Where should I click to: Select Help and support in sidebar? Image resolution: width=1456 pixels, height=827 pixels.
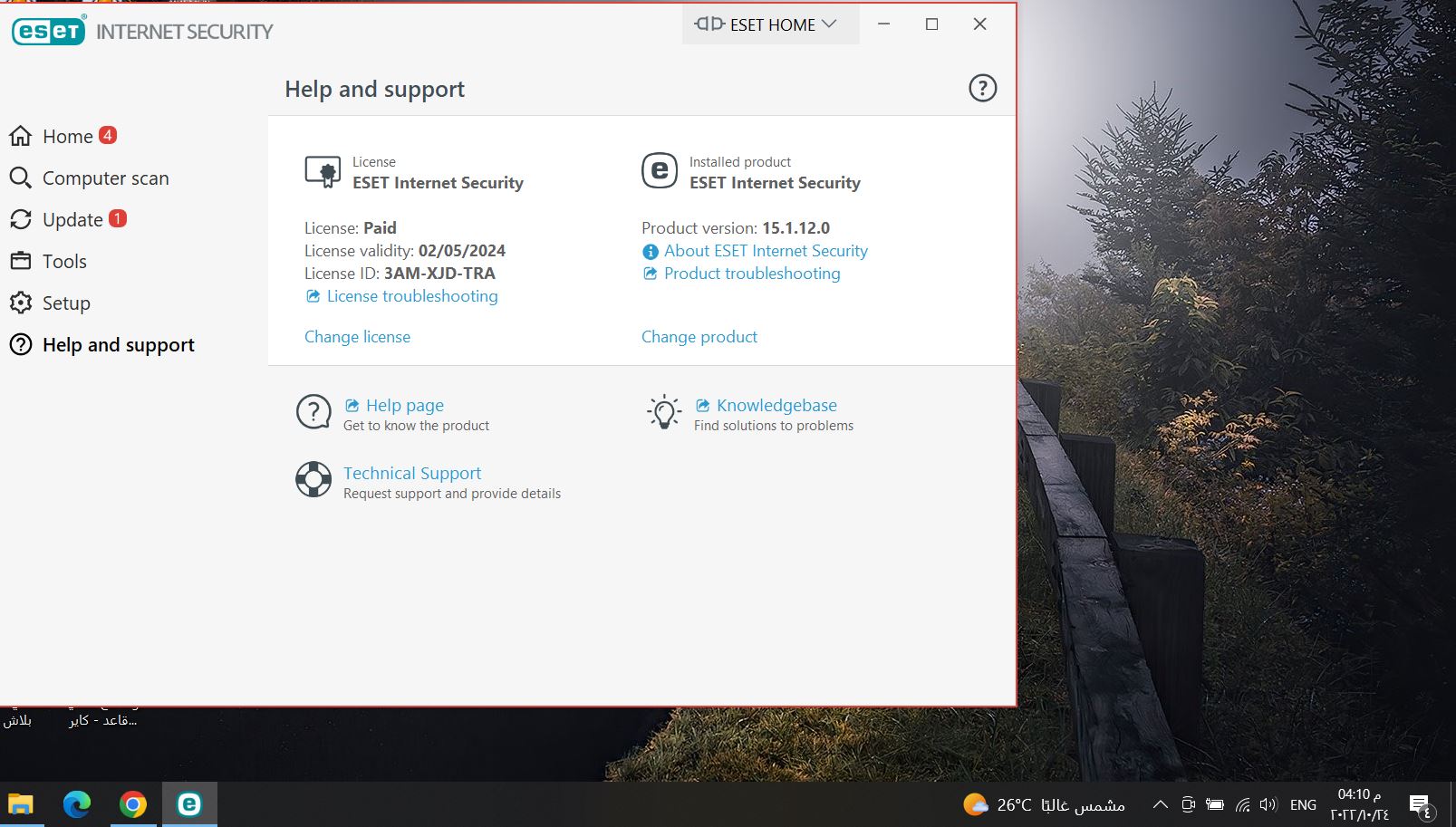coord(119,345)
